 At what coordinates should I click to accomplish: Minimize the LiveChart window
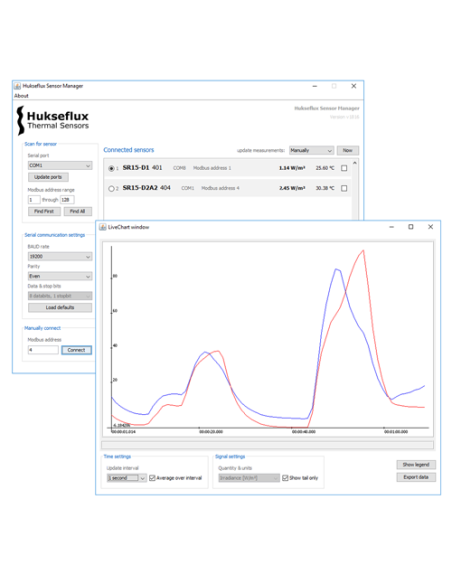click(391, 227)
